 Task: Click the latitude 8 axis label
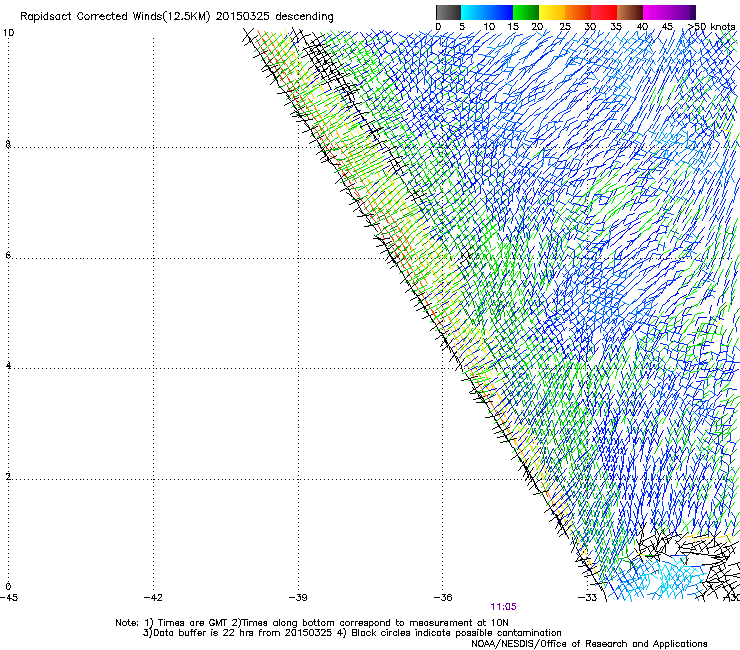pos(8,144)
